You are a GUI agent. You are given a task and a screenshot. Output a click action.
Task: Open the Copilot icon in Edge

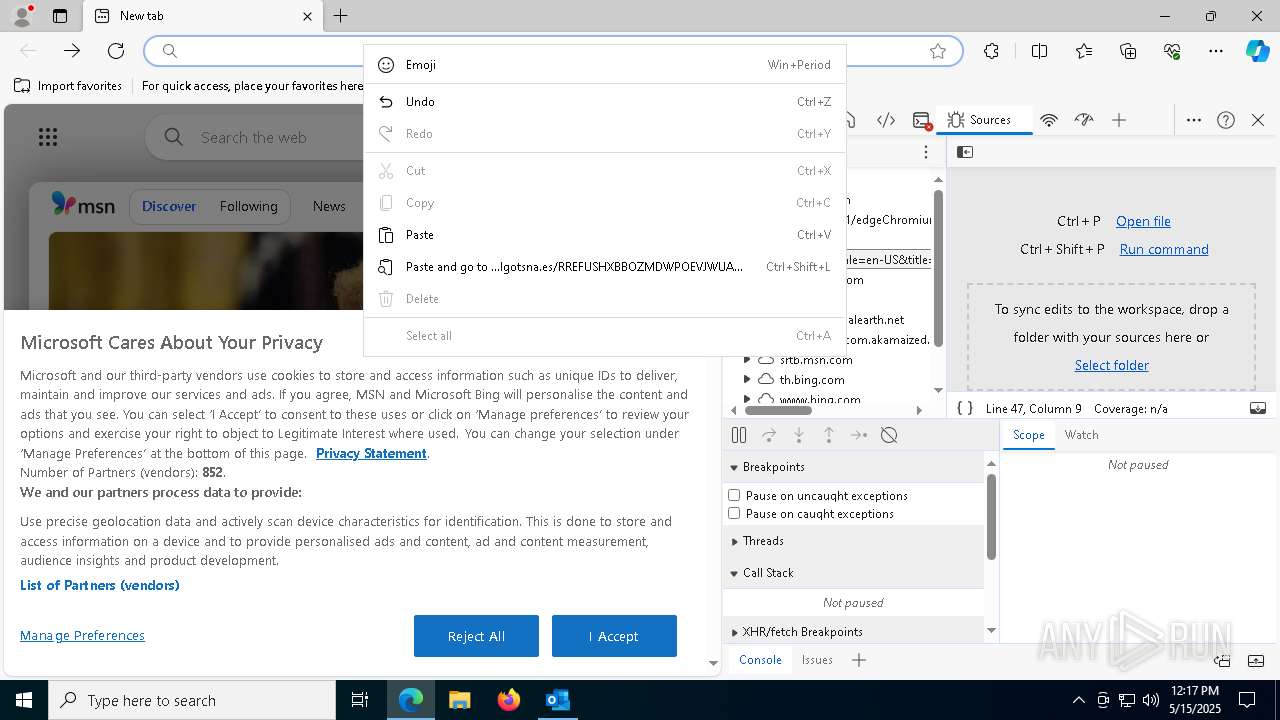coord(1257,51)
